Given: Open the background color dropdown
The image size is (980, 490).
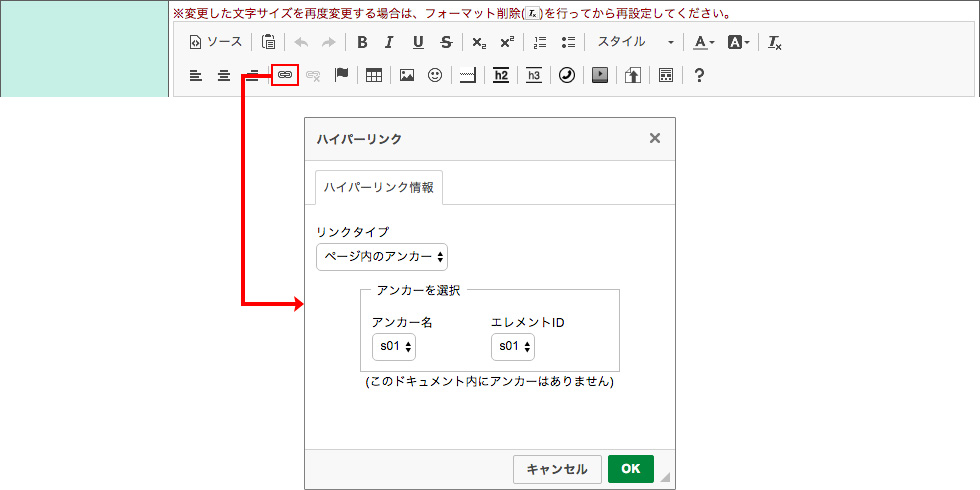Looking at the screenshot, I should (738, 42).
